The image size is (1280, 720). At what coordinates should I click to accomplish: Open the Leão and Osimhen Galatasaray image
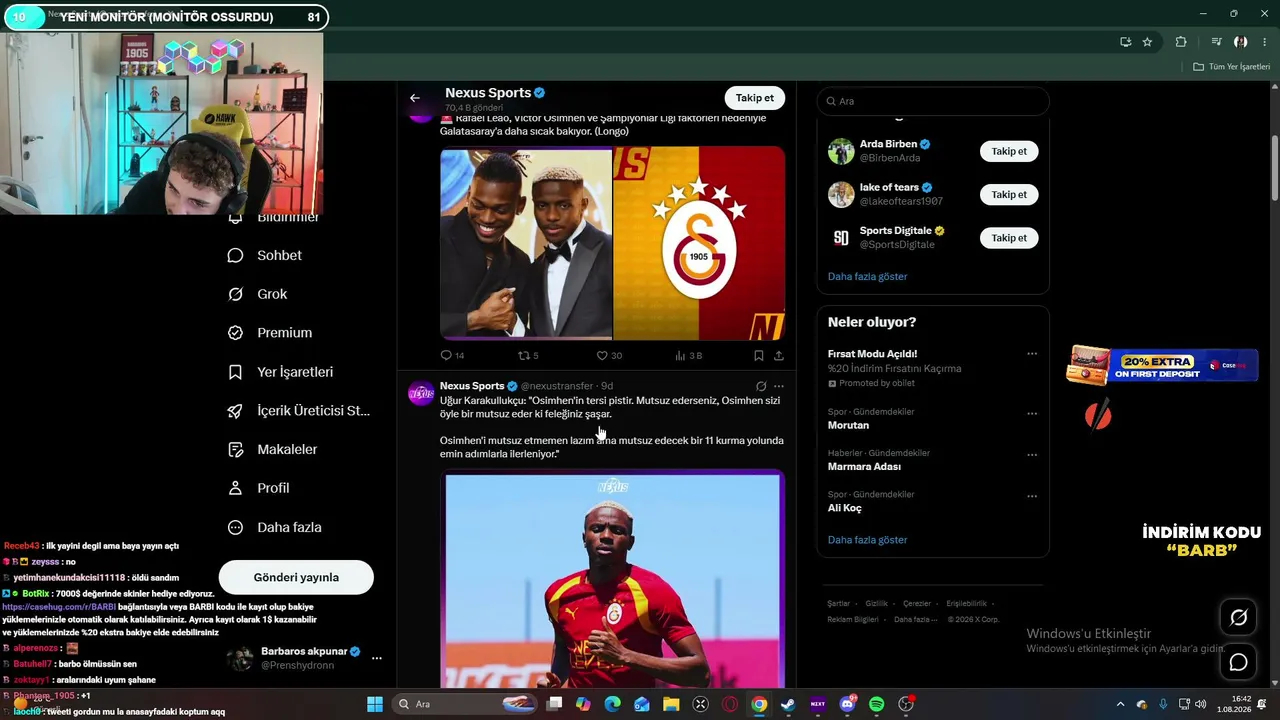613,243
